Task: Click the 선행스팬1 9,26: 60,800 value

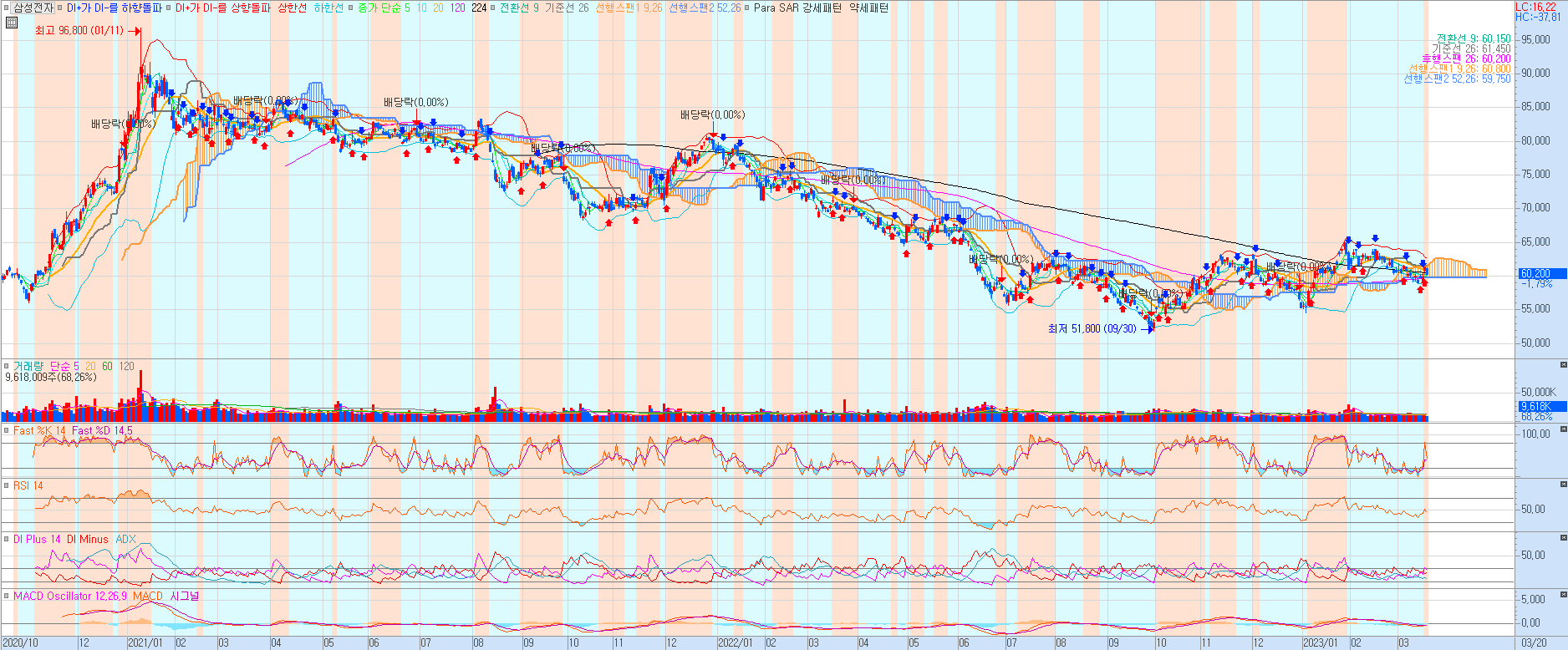Action: click(x=1459, y=69)
